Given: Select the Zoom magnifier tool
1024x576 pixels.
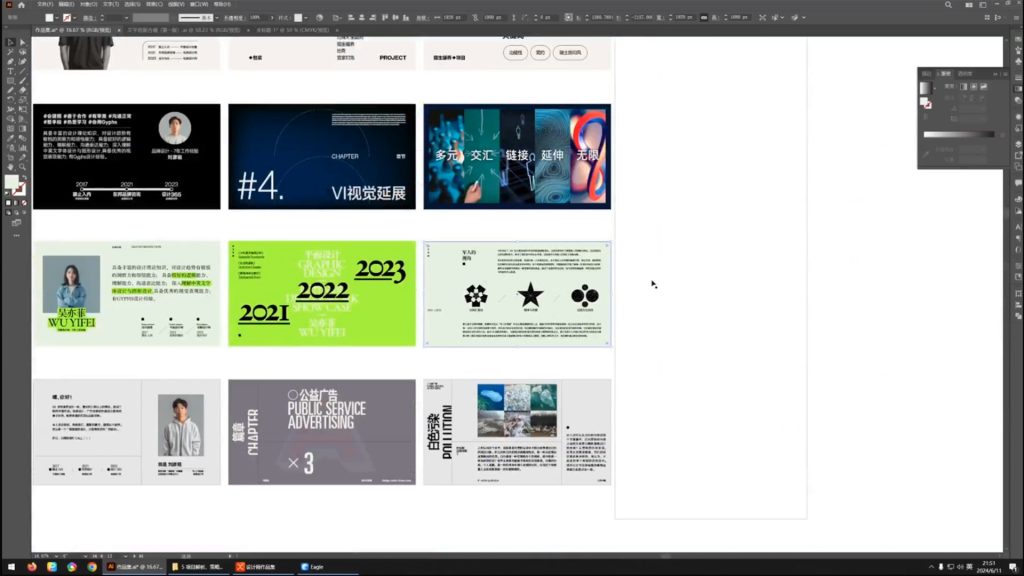Looking at the screenshot, I should [22, 166].
